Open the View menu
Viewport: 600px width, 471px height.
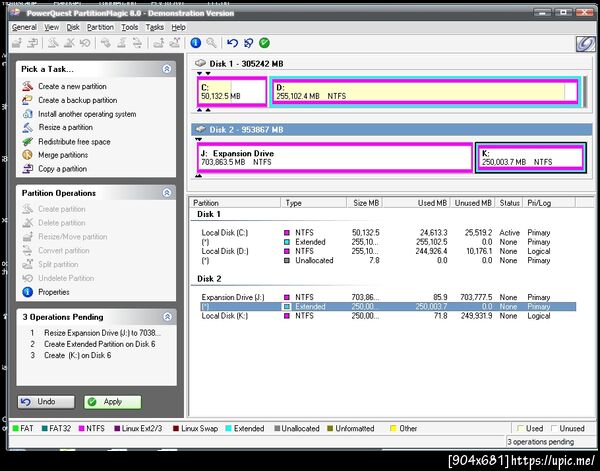[x=52, y=27]
